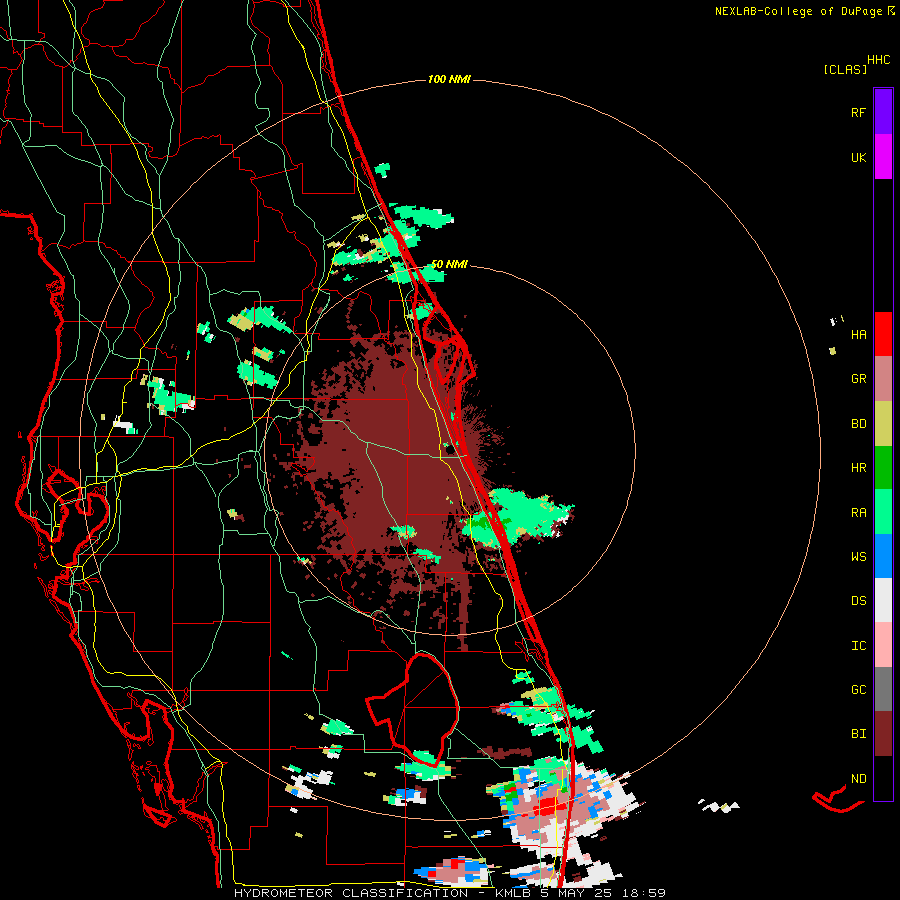Click the '18:59' timestamp text
This screenshot has height=900, width=900.
click(643, 893)
